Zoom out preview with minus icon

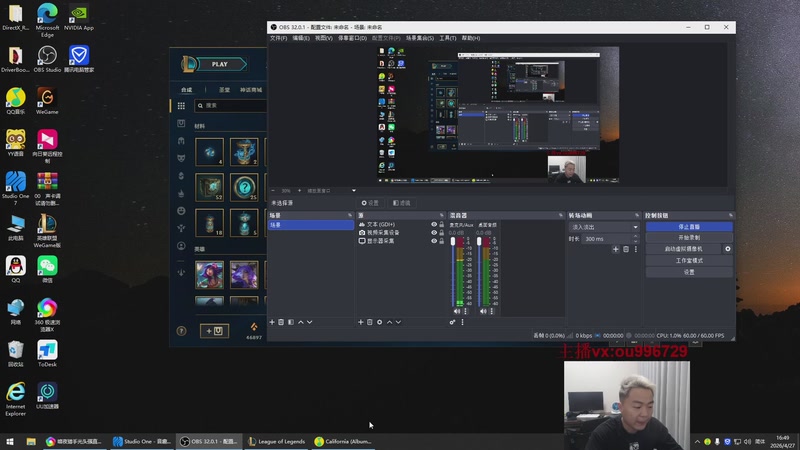[x=272, y=191]
